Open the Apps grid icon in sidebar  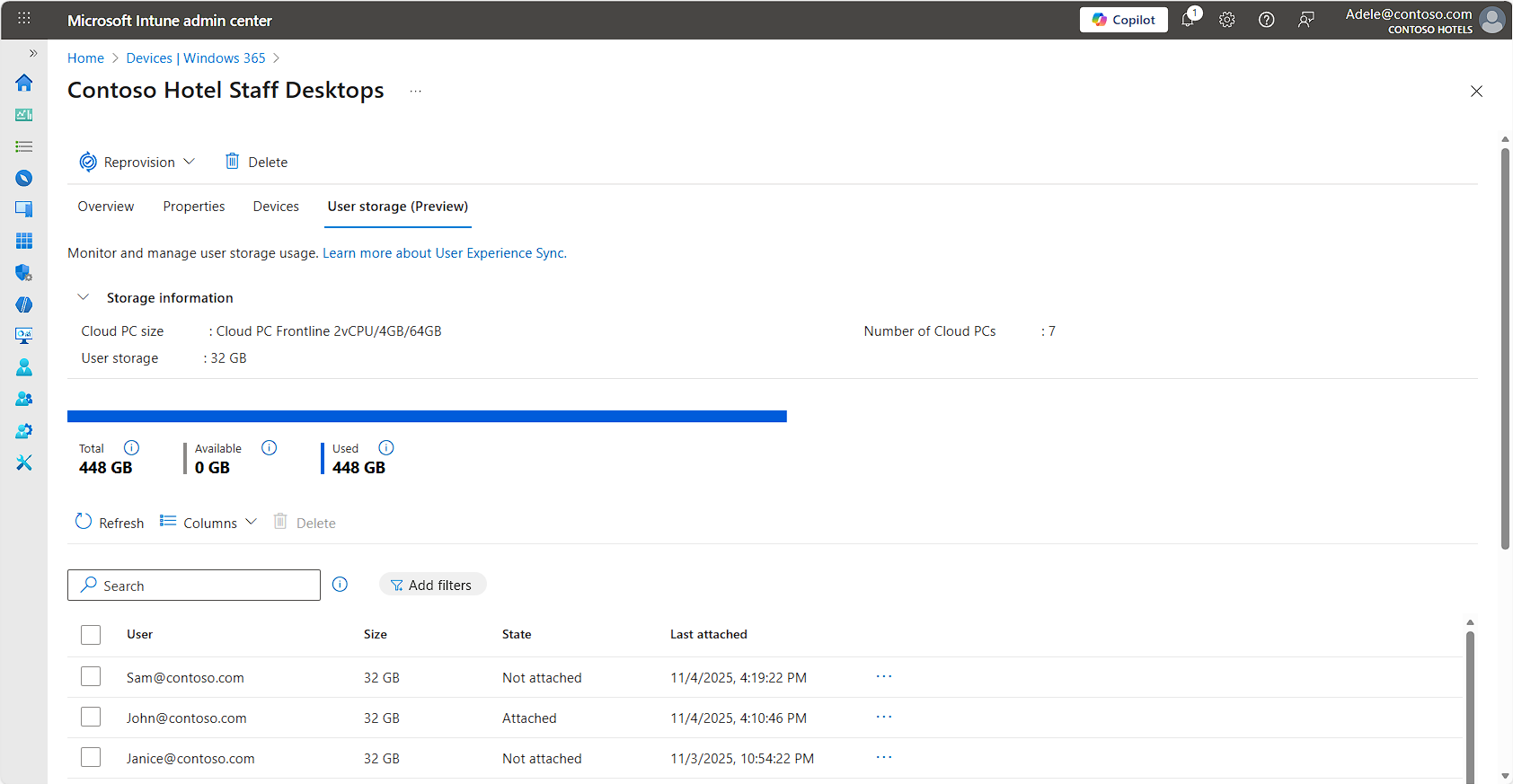click(24, 241)
